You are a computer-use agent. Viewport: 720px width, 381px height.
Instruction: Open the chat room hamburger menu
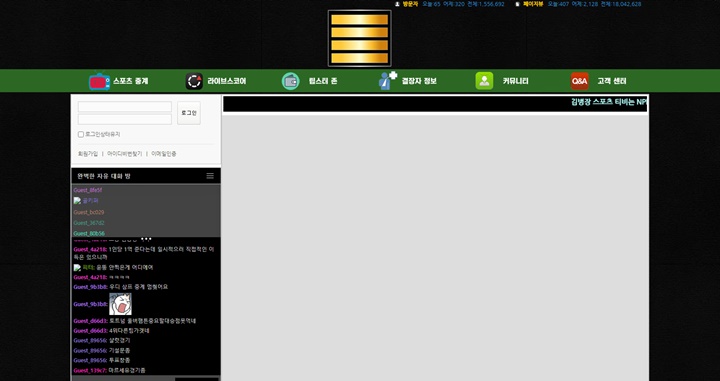(x=210, y=176)
